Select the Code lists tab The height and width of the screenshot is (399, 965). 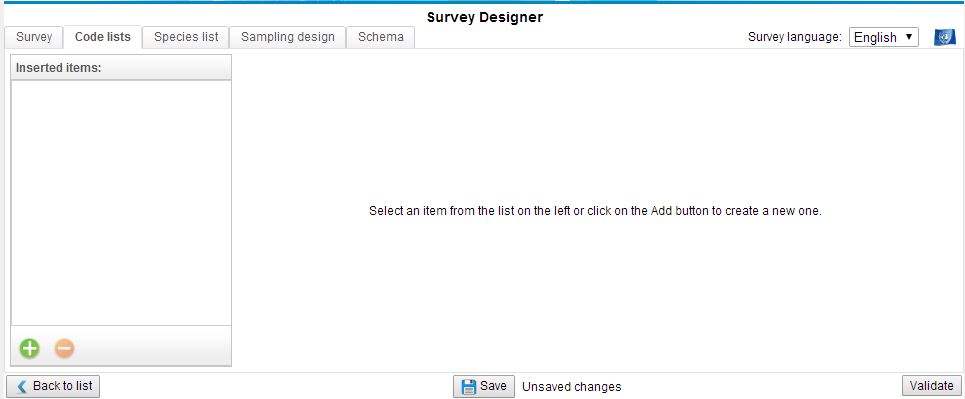point(103,37)
